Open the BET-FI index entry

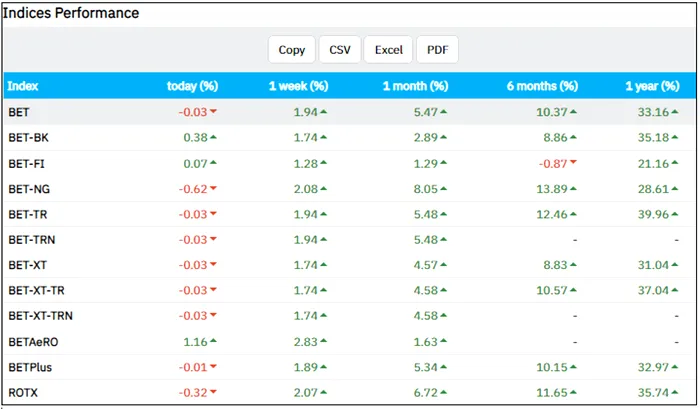(26, 162)
